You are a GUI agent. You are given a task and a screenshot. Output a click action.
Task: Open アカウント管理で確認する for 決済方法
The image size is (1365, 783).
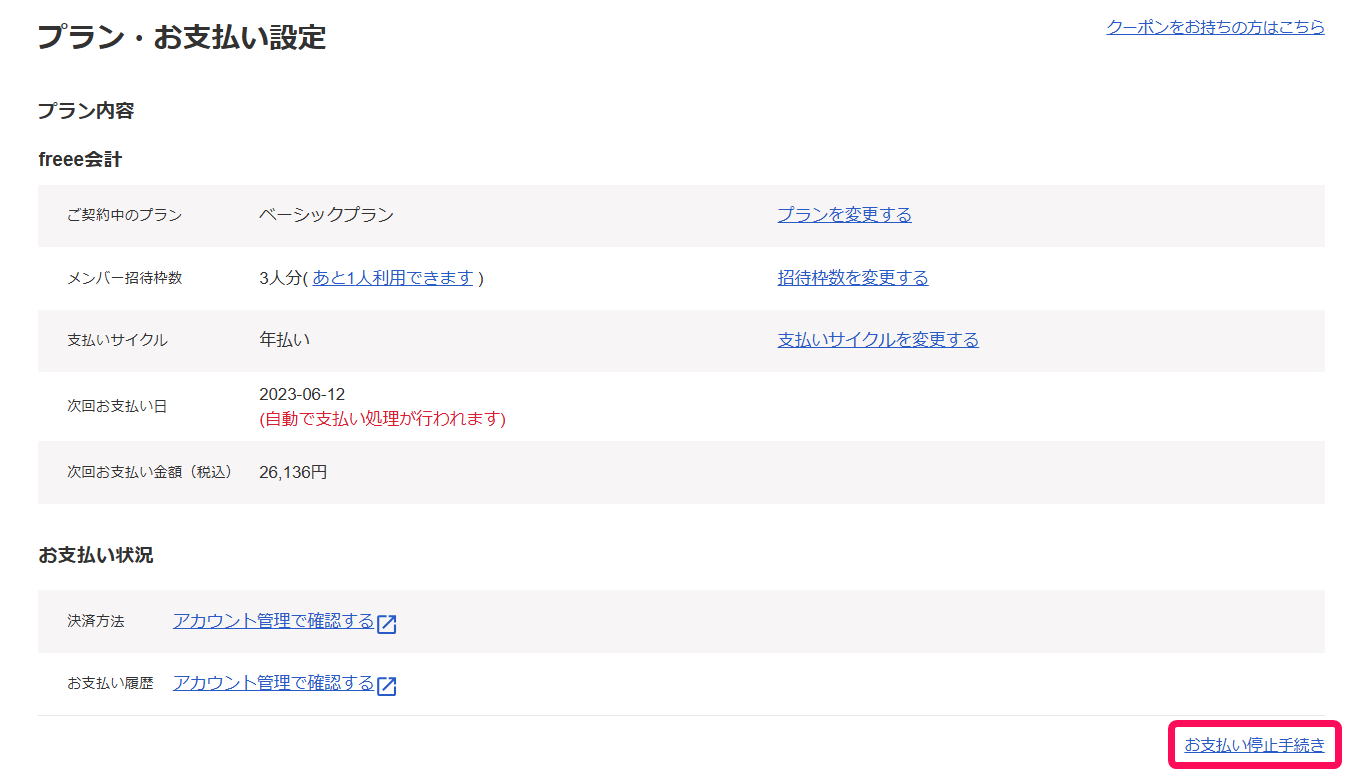(x=273, y=621)
